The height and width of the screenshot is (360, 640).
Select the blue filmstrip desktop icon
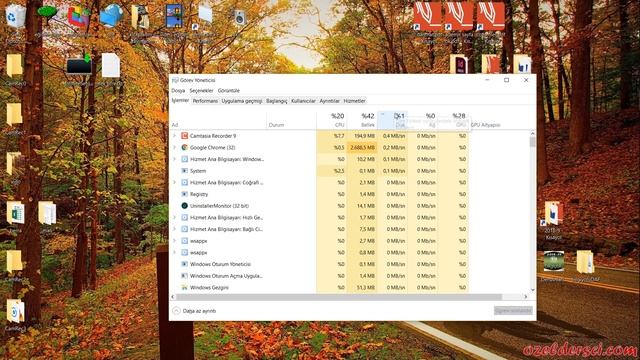click(174, 16)
